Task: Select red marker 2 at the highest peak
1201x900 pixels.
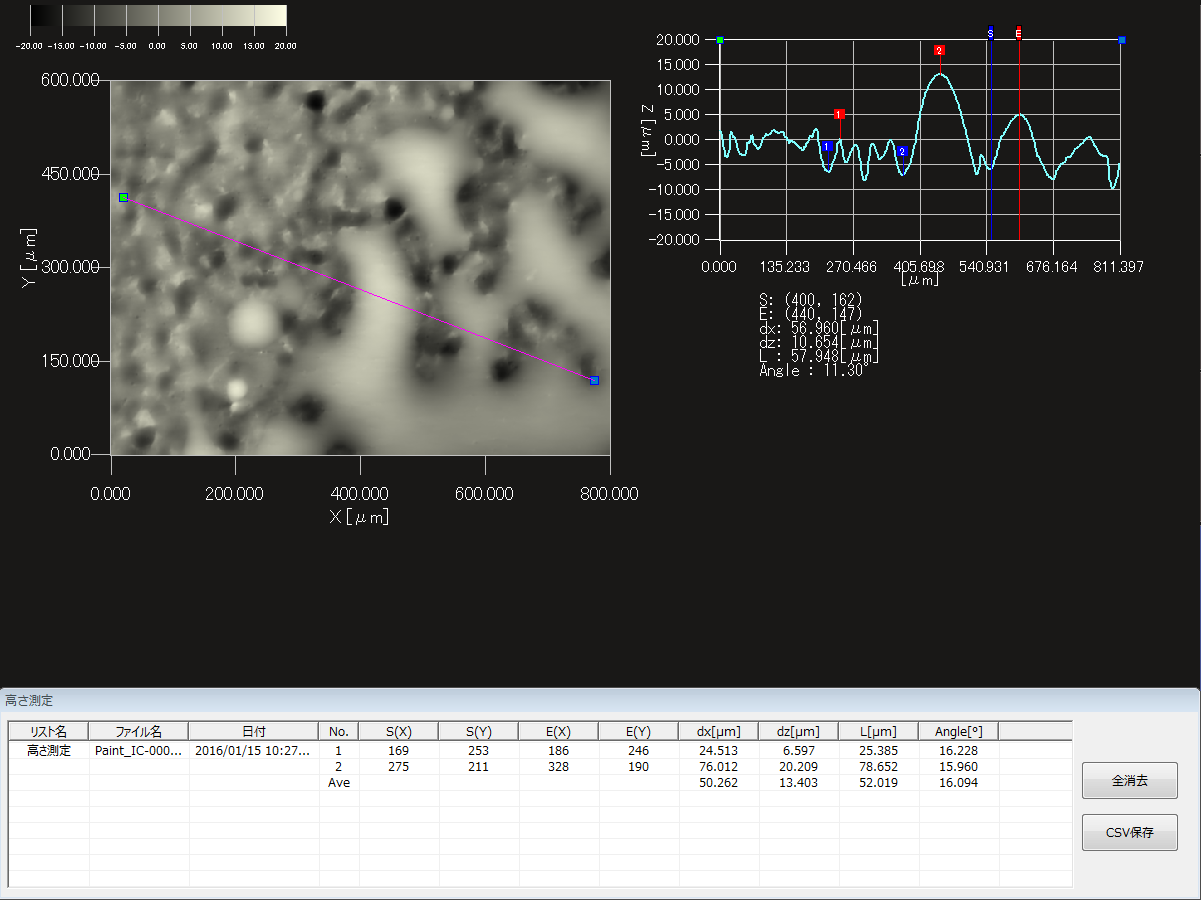Action: point(939,50)
